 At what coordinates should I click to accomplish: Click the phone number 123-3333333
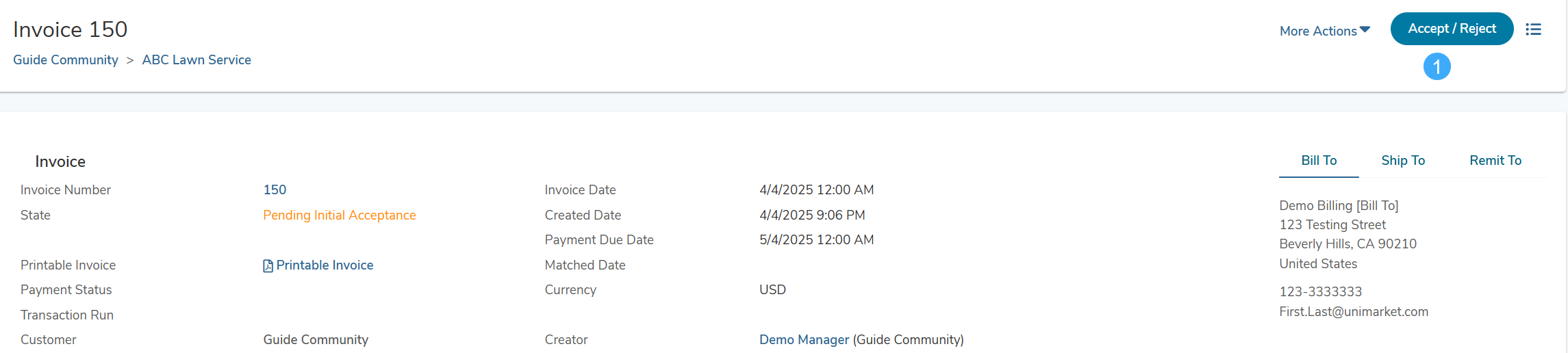tap(1320, 292)
